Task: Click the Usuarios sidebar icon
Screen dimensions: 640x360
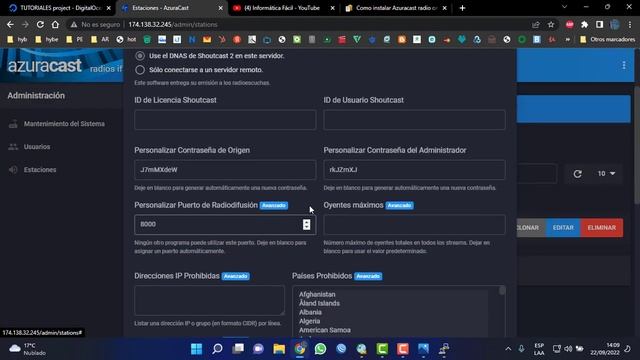Action: pyautogui.click(x=13, y=147)
